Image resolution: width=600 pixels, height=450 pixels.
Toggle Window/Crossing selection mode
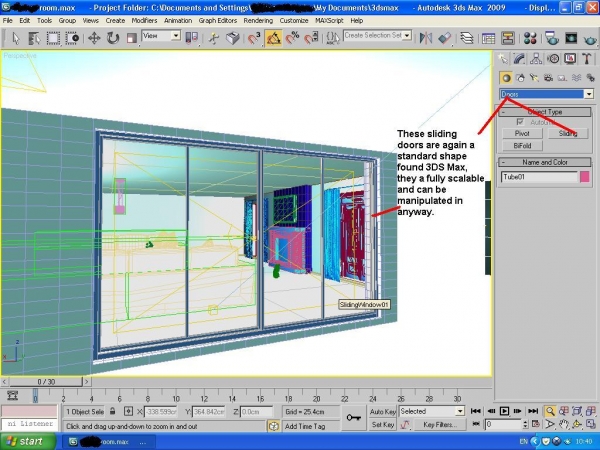point(72,38)
